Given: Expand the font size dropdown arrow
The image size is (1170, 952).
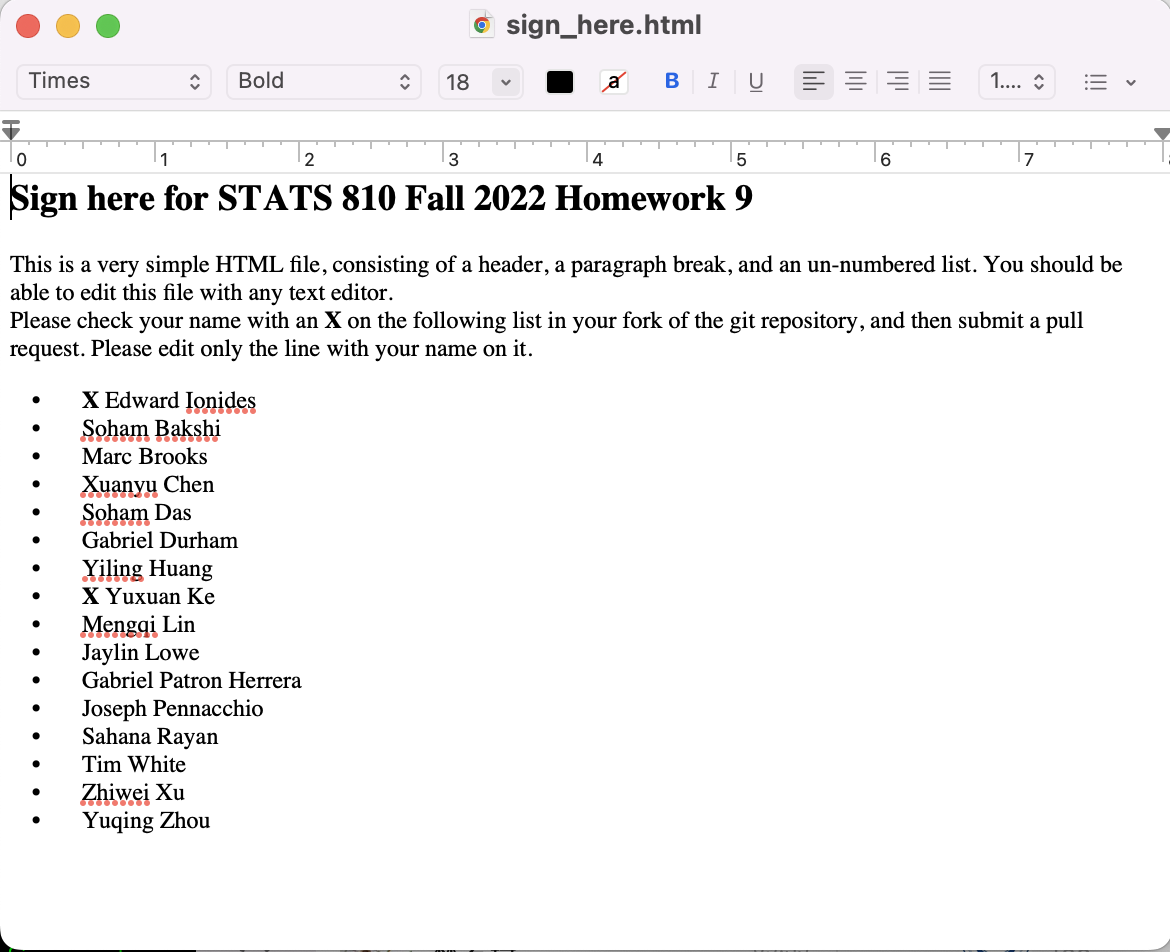Looking at the screenshot, I should click(x=506, y=82).
